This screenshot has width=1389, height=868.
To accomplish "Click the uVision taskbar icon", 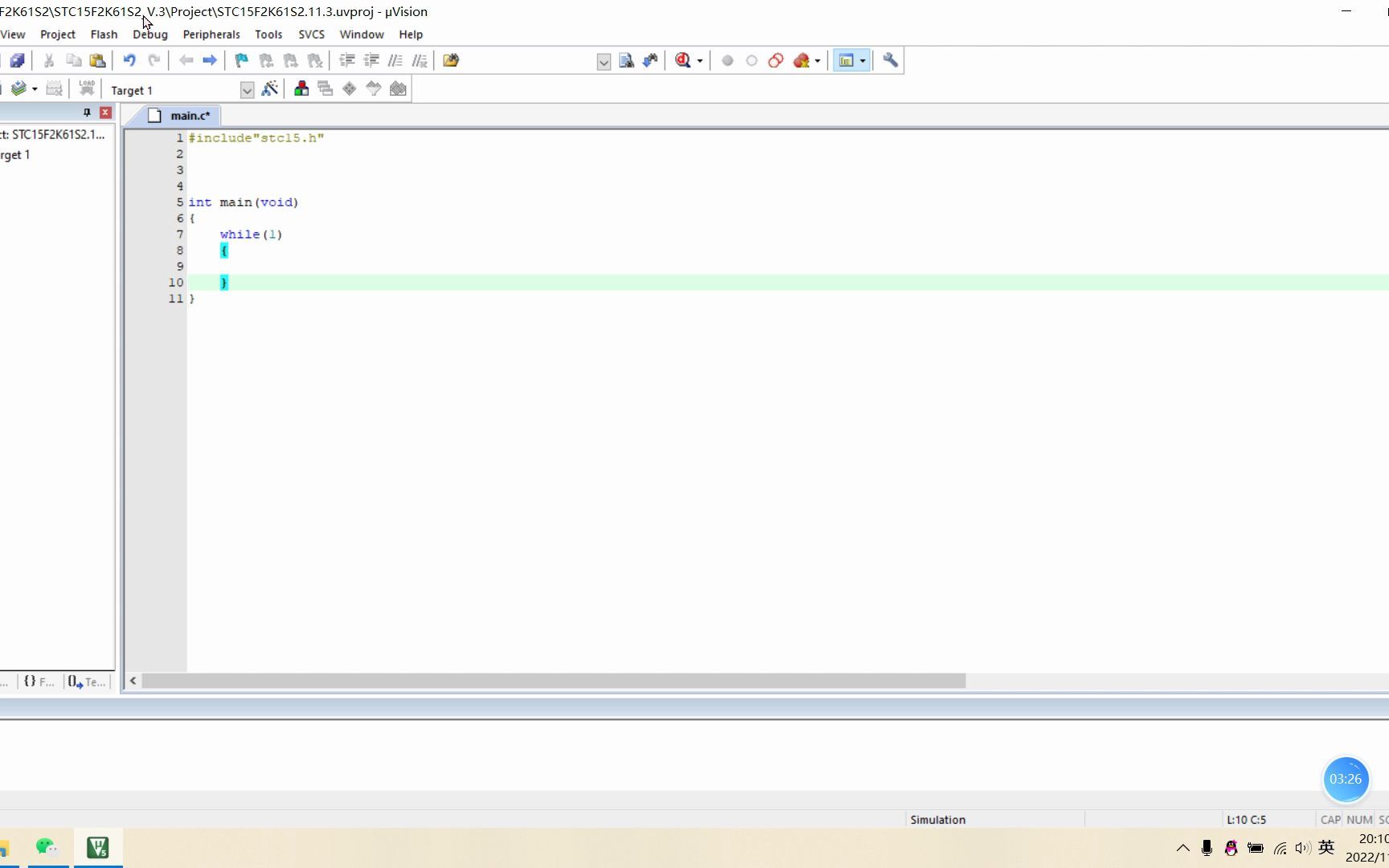I will click(98, 847).
